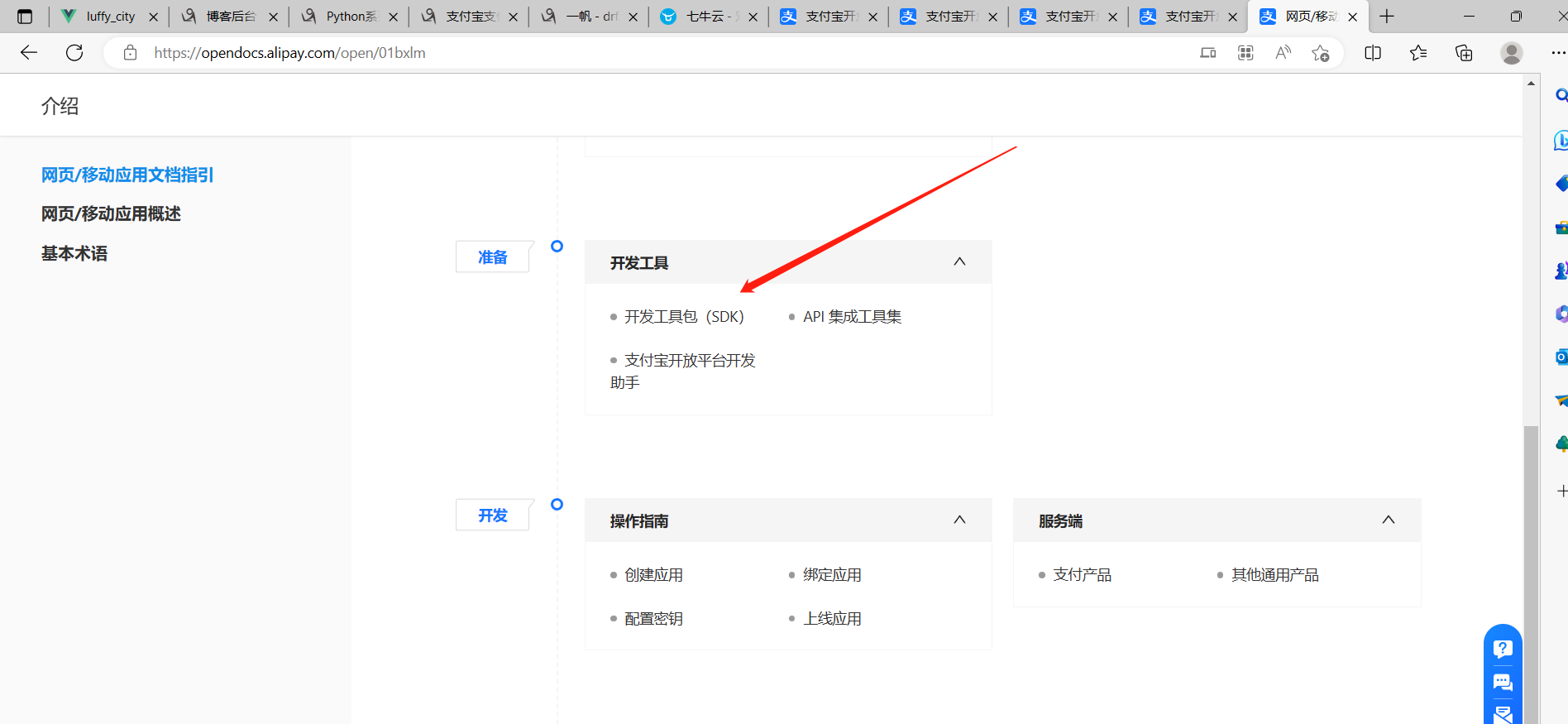
Task: Open 配置密钥 guide link
Action: 654,619
